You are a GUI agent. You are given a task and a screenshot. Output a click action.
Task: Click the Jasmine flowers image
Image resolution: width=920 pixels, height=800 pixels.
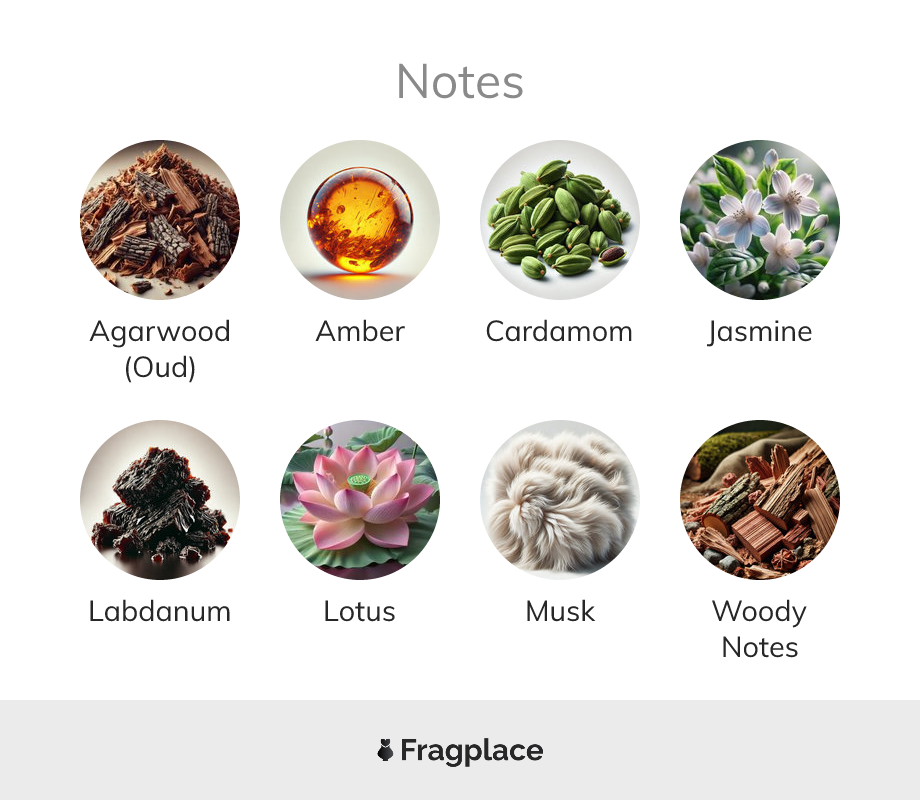[760, 220]
